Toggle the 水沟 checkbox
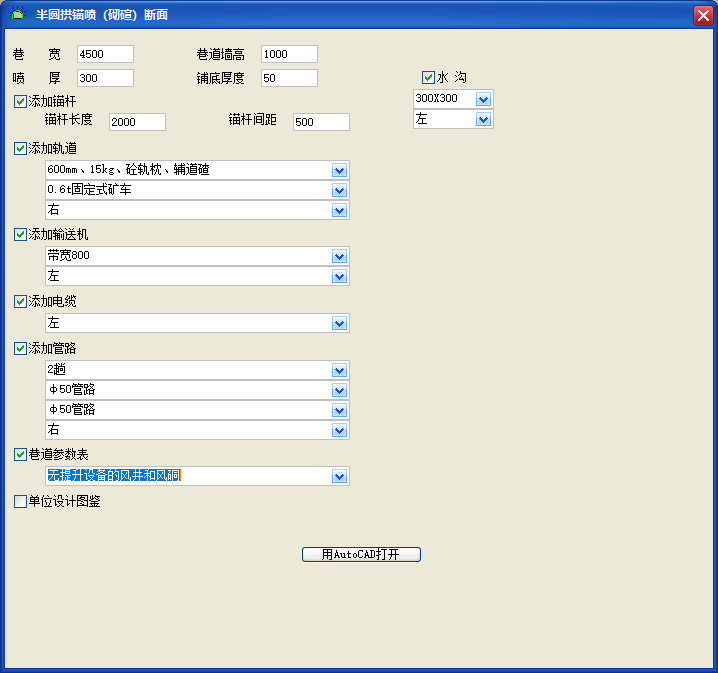Image resolution: width=718 pixels, height=673 pixels. (428, 77)
